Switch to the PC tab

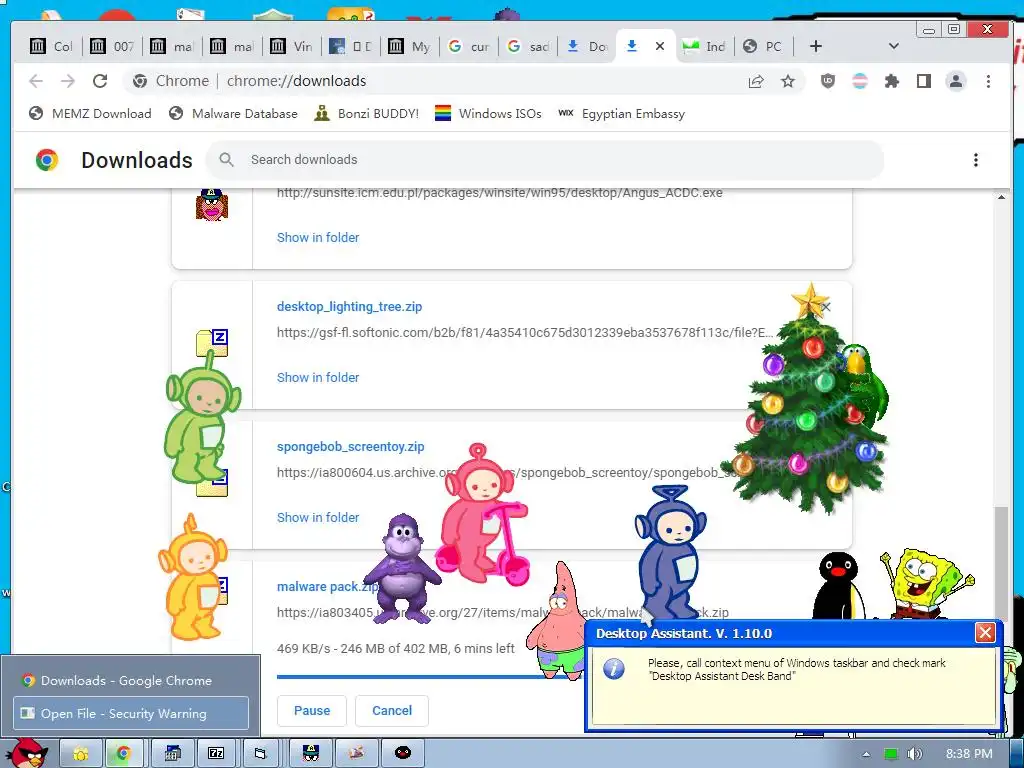tap(763, 46)
